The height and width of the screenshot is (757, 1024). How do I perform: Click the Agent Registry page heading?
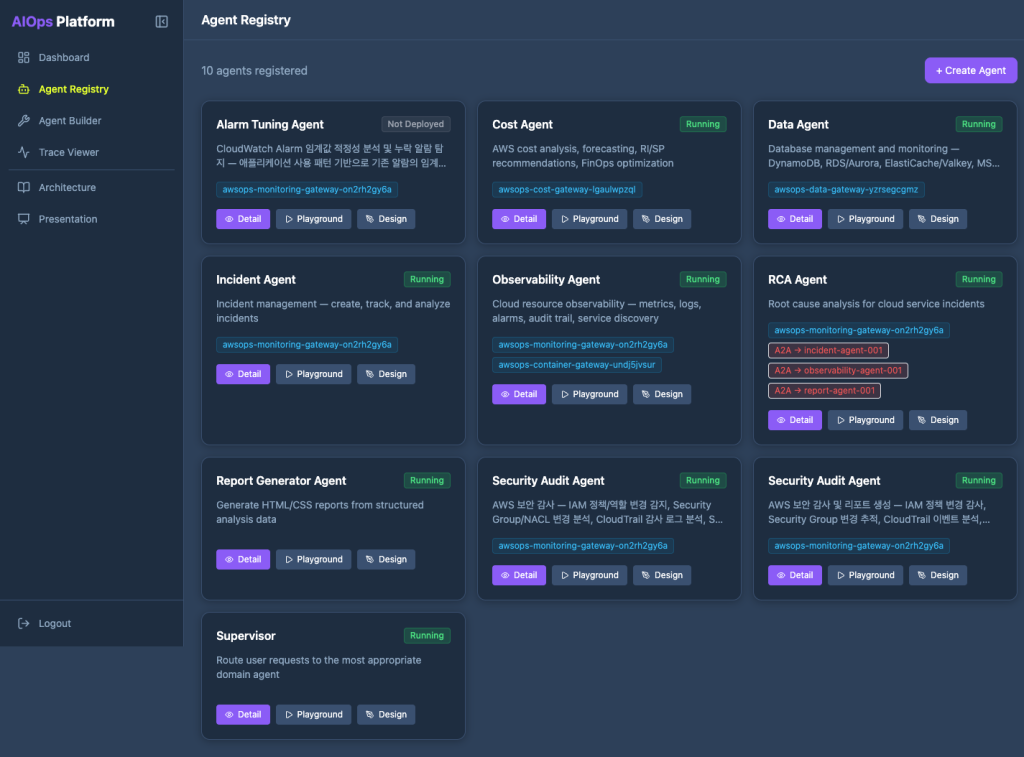[x=246, y=20]
